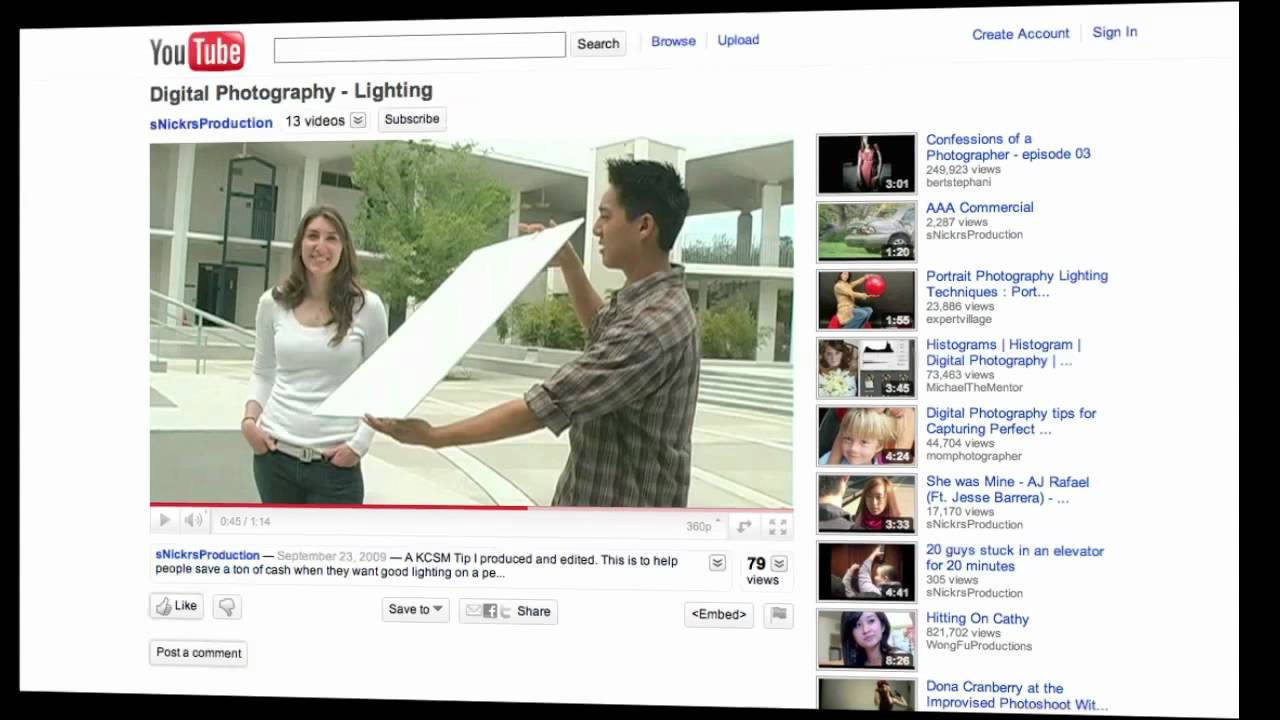
Task: Click the thumbs-down dislike icon
Action: 227,607
